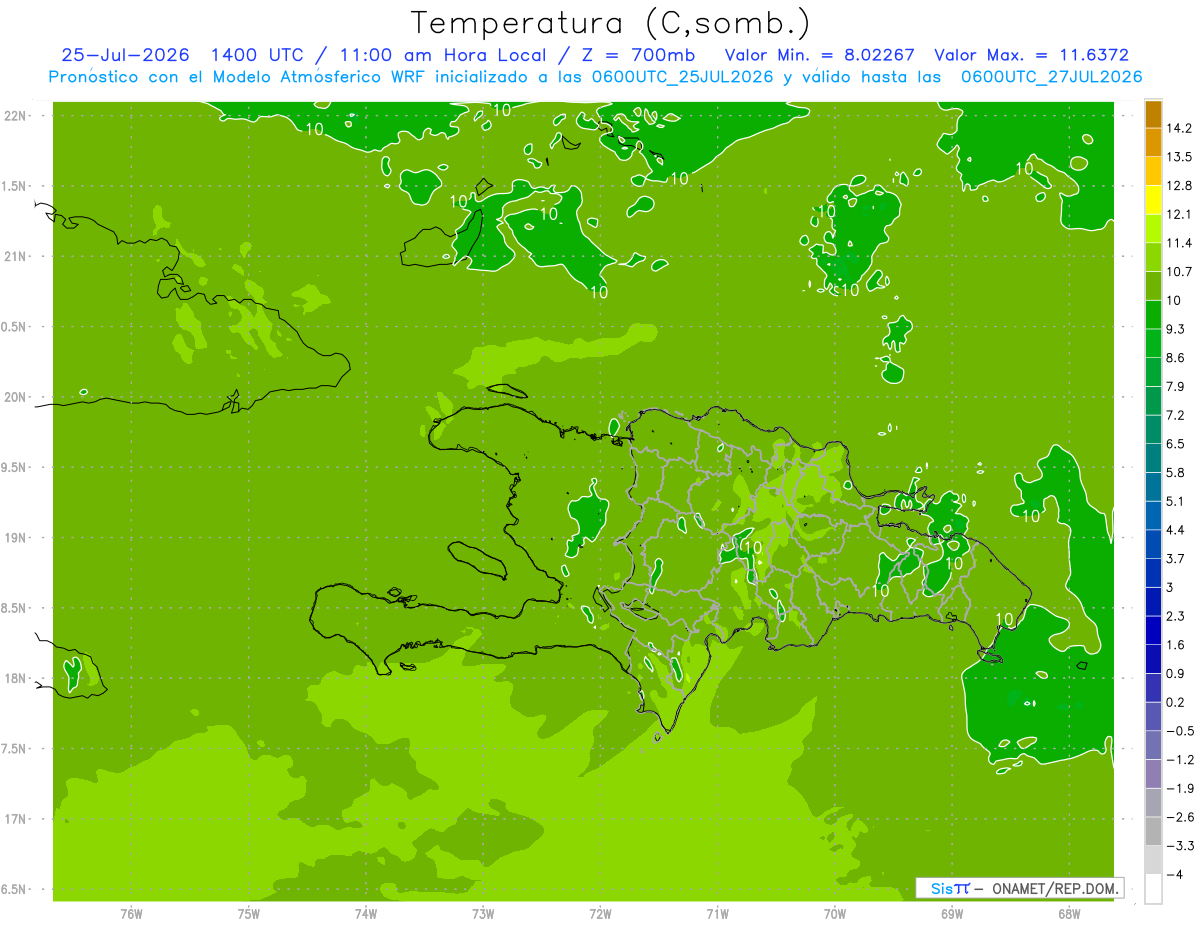Pick the dark blue swatch between 2.3 and 1.6
The image size is (1200, 927).
click(x=1153, y=630)
